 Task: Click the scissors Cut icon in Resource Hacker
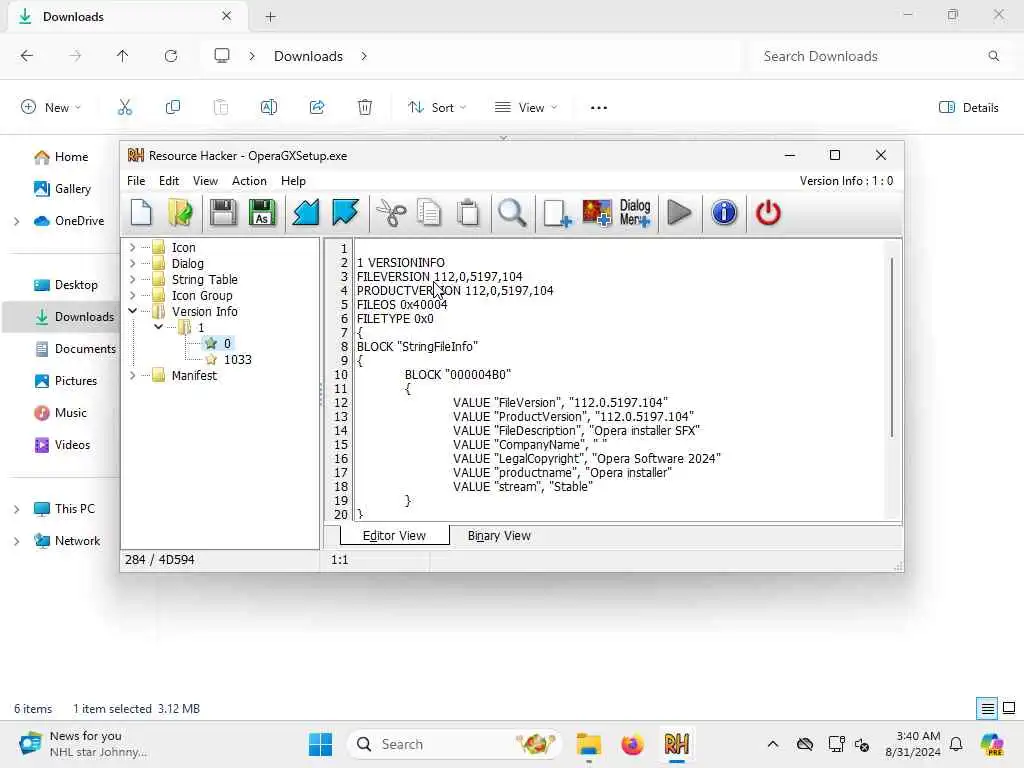(391, 213)
